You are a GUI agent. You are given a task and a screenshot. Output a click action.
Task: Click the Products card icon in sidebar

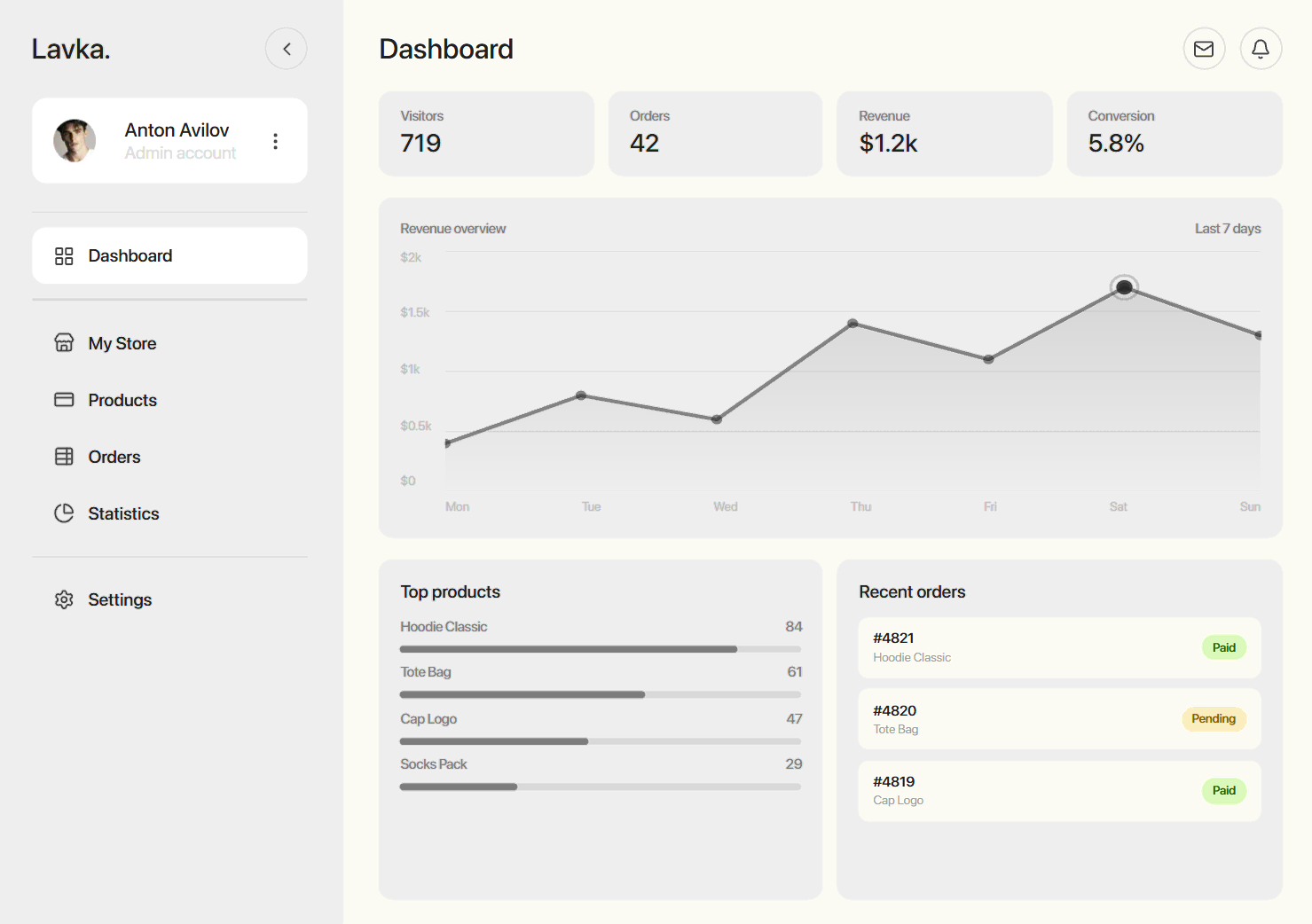(x=64, y=399)
